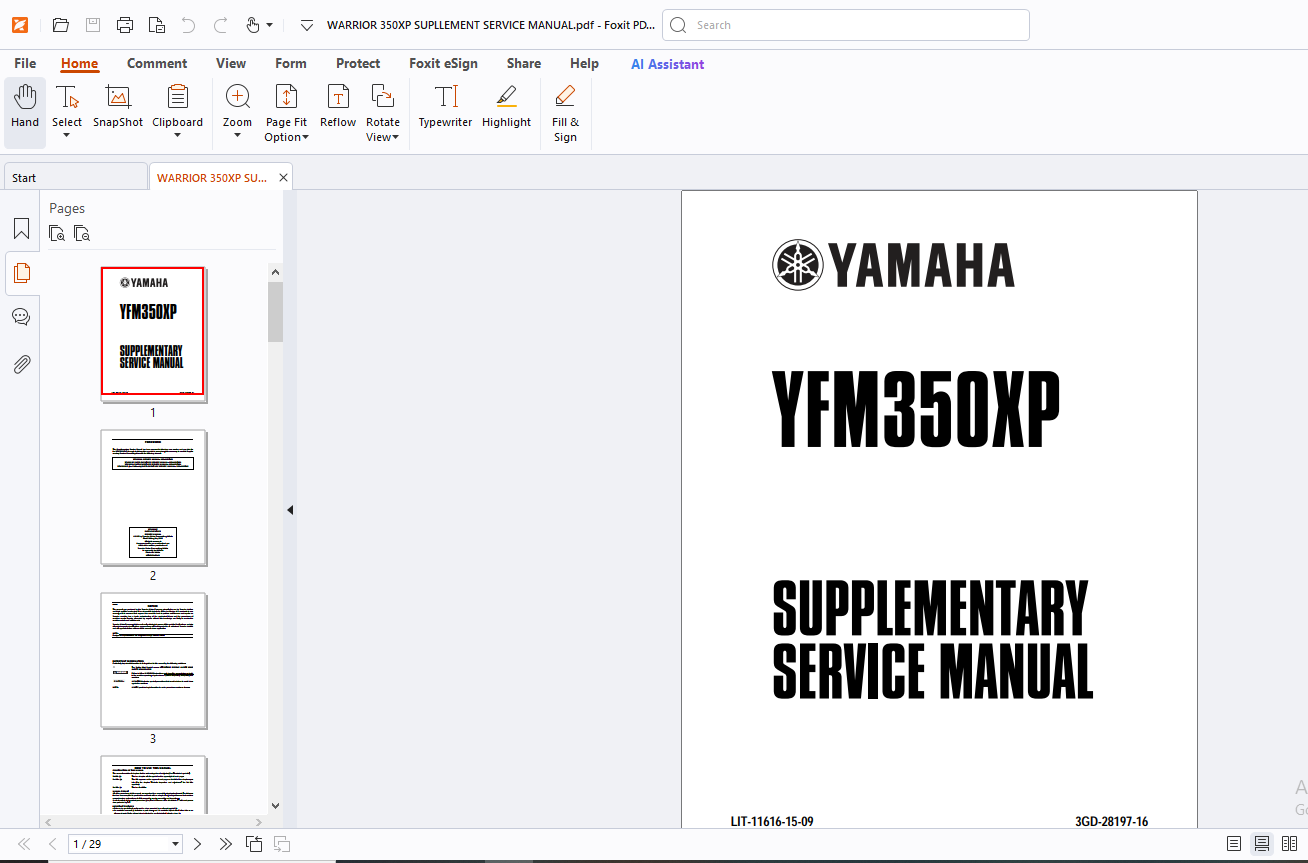Switch to single page view mode

tap(1234, 844)
